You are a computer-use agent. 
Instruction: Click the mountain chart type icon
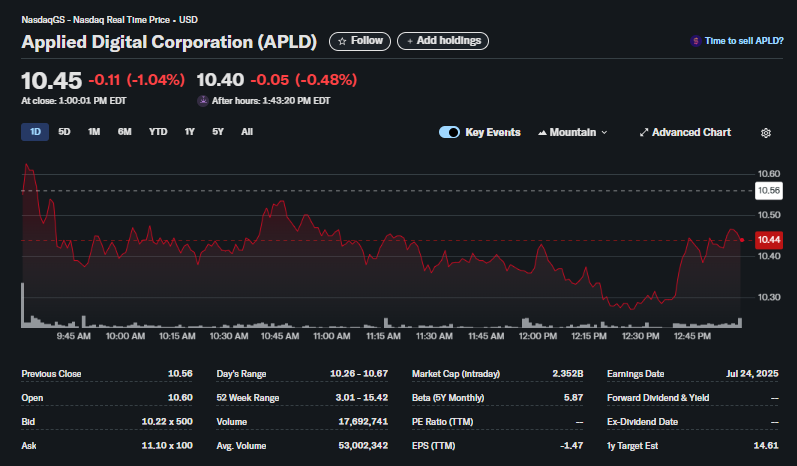pos(542,133)
